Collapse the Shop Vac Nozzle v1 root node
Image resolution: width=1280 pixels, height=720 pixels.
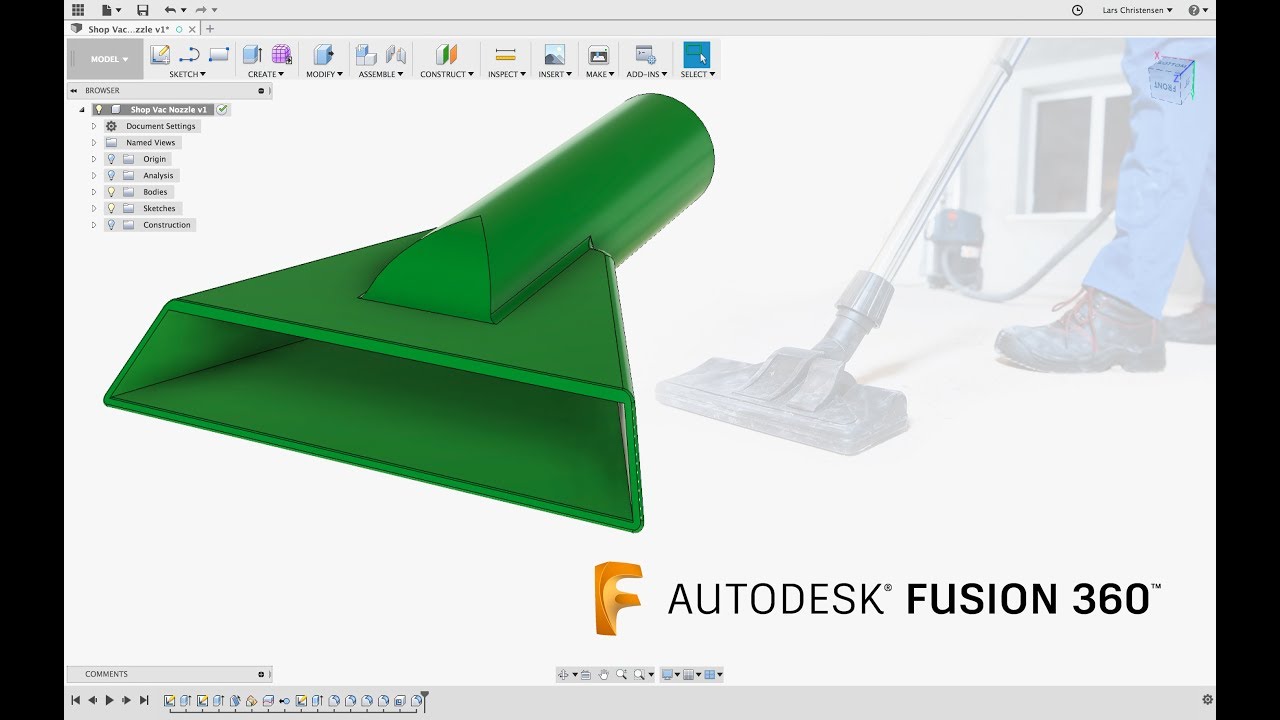click(x=82, y=110)
